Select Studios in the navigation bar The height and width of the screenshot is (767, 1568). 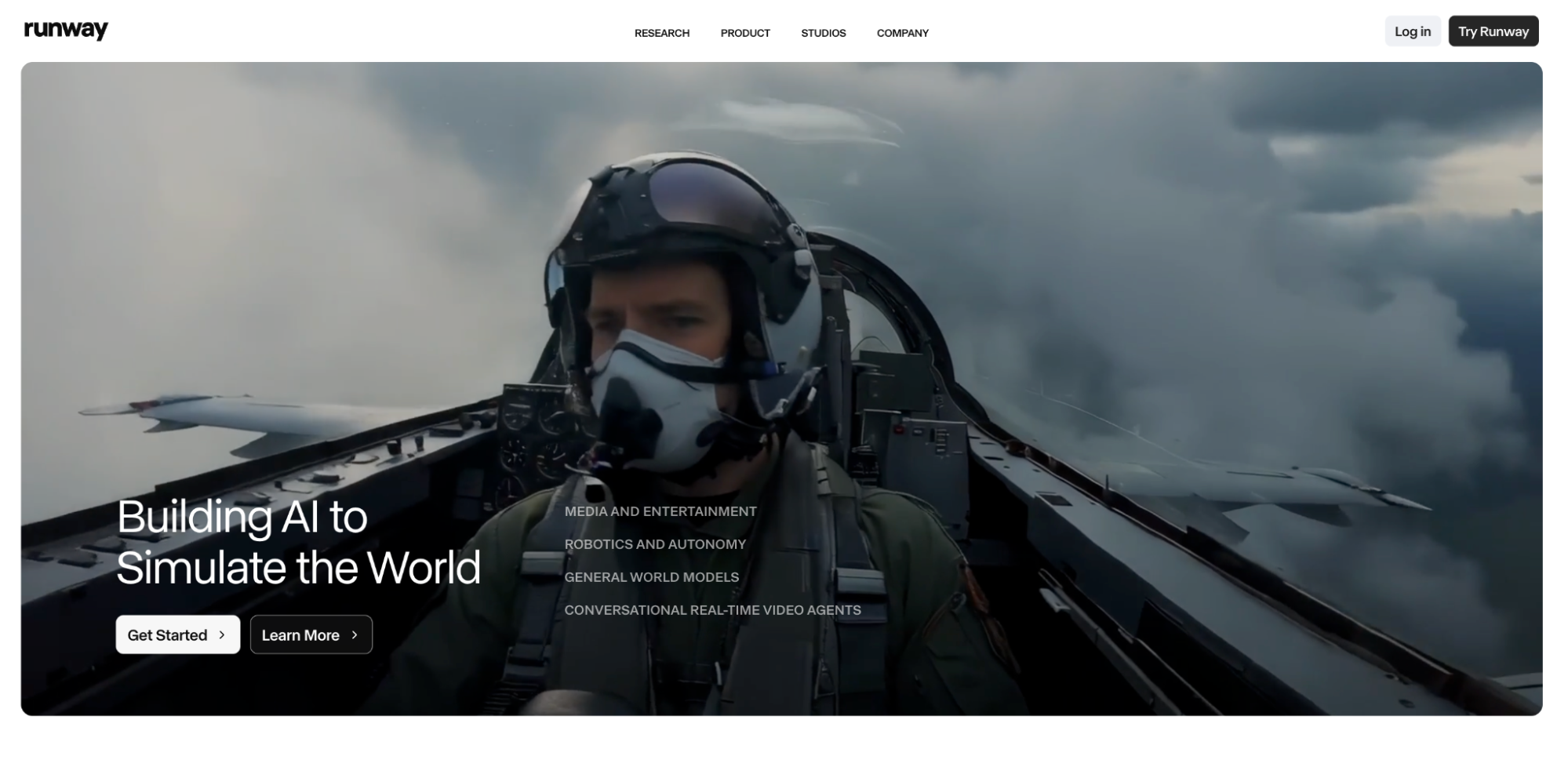(x=823, y=33)
